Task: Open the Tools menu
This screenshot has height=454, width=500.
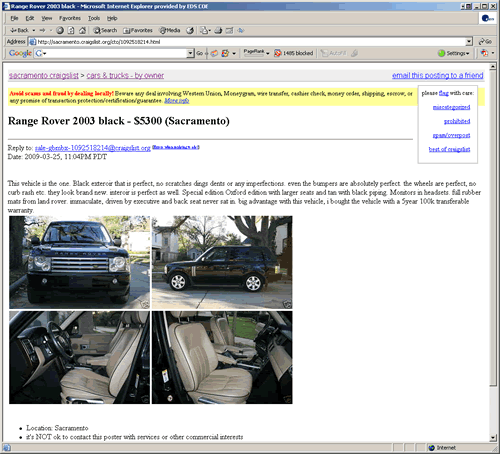Action: coord(94,18)
